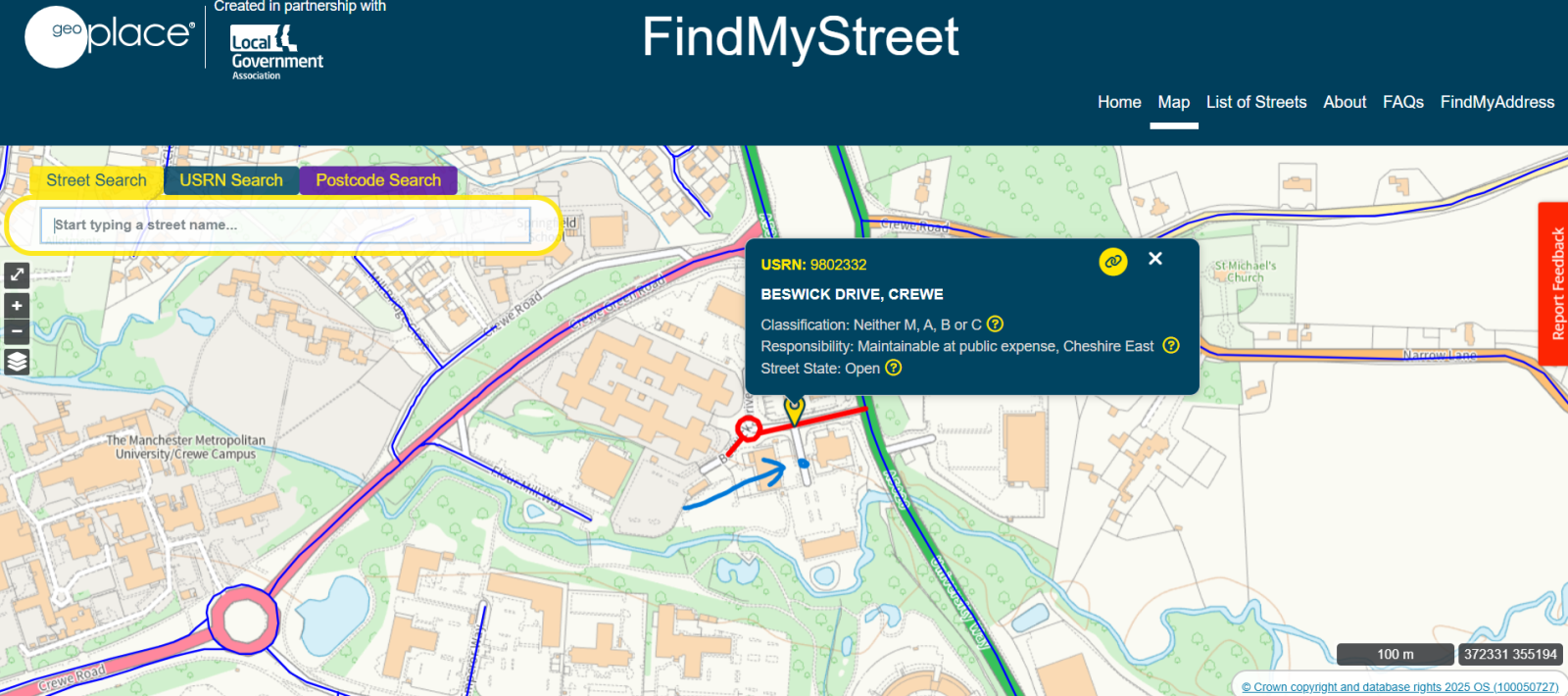This screenshot has height=696, width=1568.
Task: Open the Report Feedback side button
Action: click(1555, 284)
